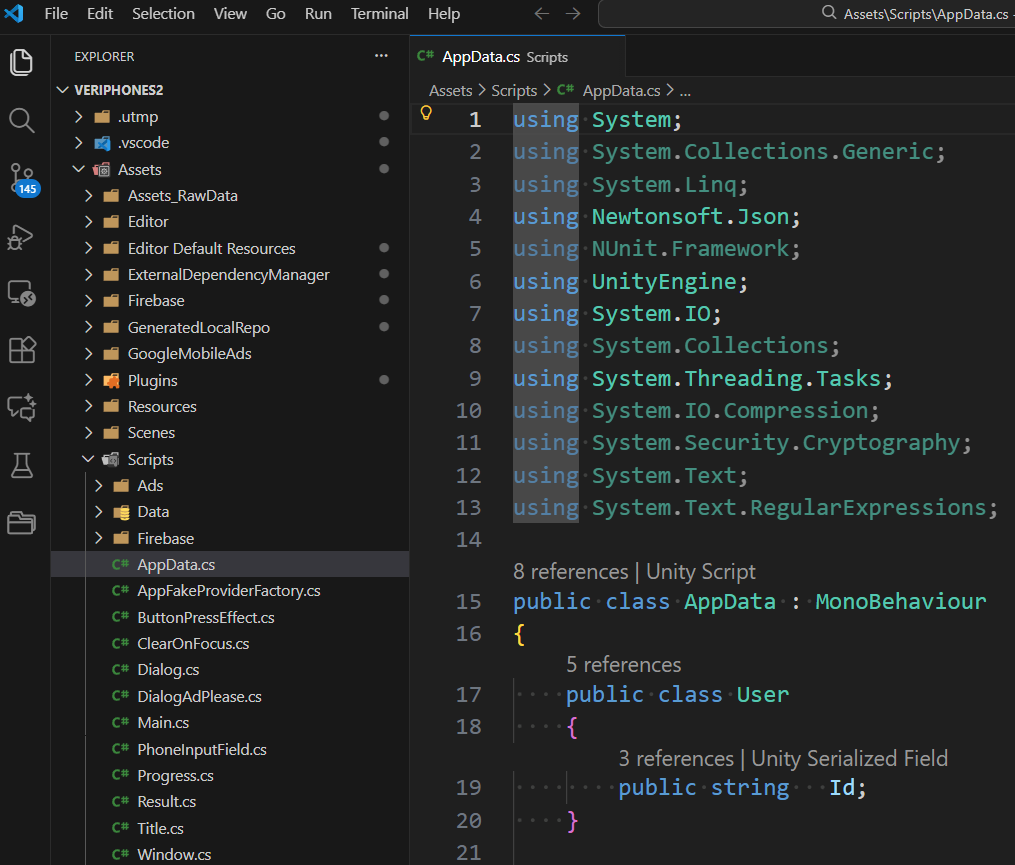Open the Testing flask icon

pyautogui.click(x=21, y=464)
